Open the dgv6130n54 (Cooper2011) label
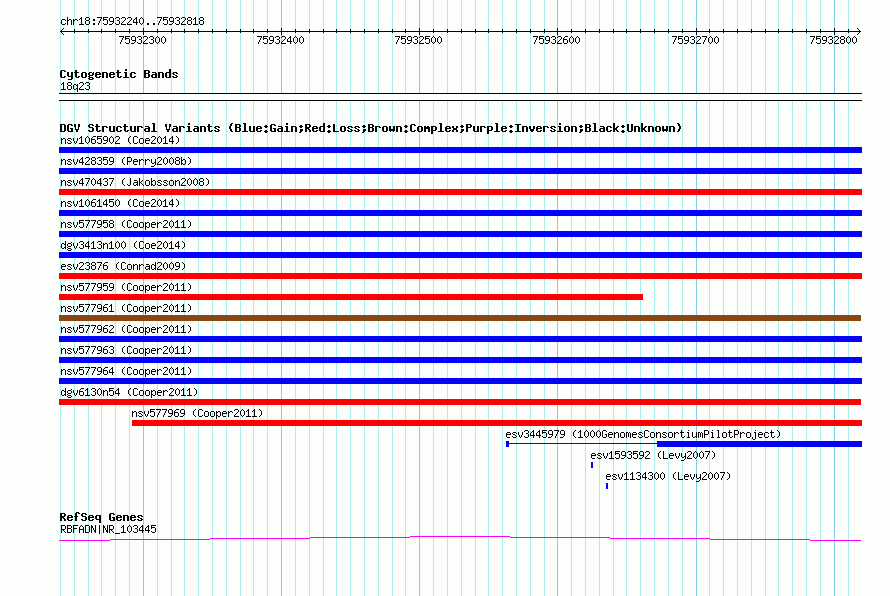 pos(129,392)
